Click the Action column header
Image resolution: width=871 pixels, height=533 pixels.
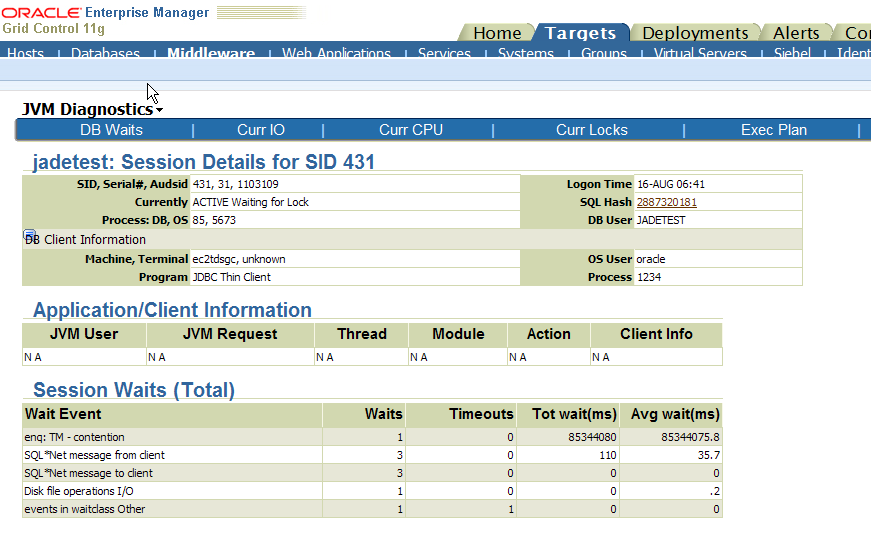click(549, 334)
